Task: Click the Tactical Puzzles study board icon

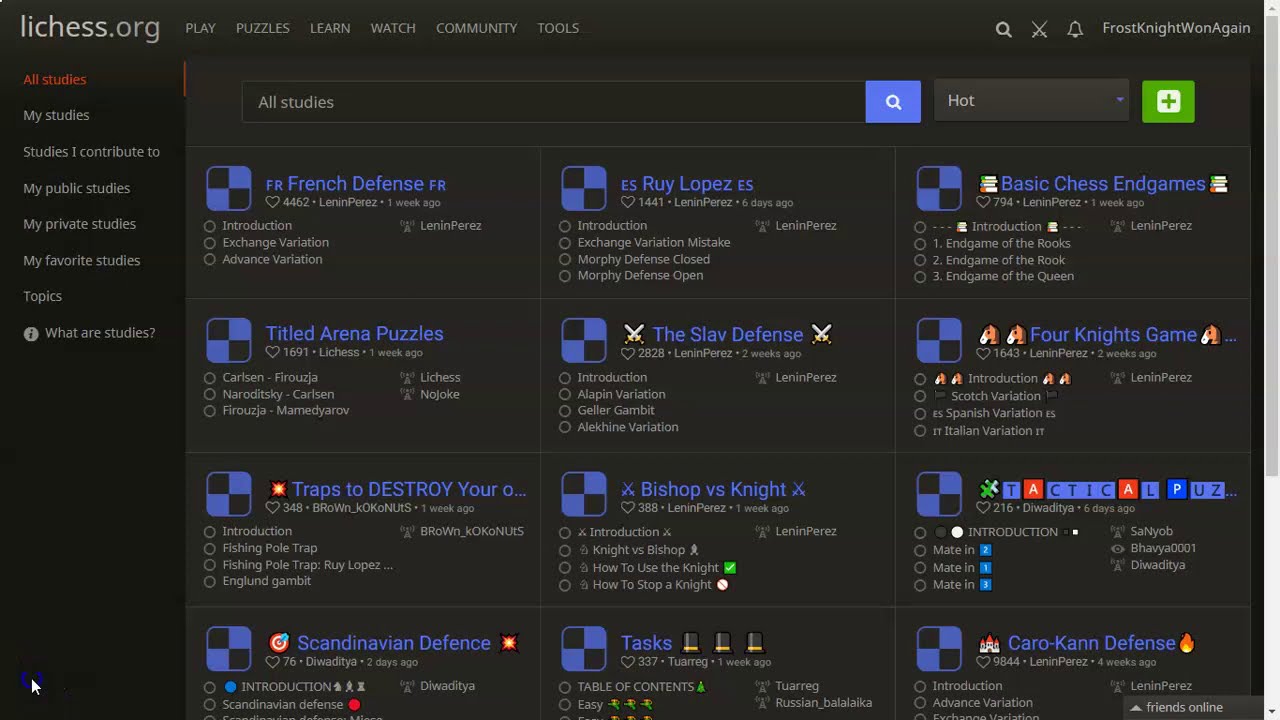Action: coord(939,494)
